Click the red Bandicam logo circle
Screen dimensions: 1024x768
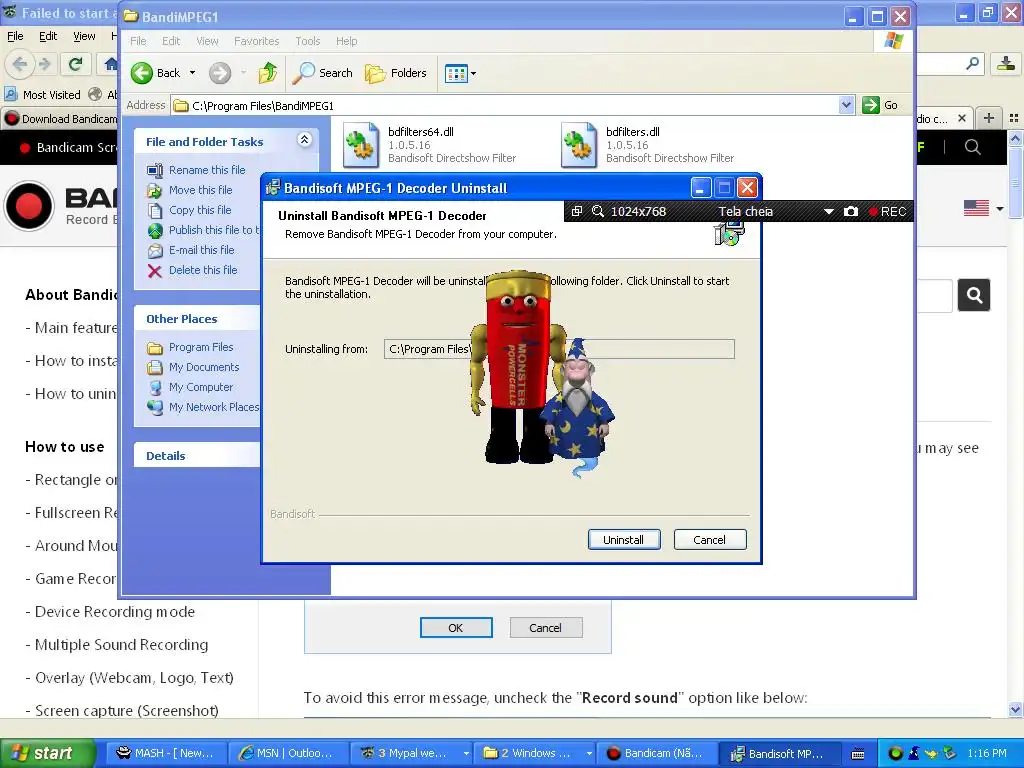coord(29,206)
